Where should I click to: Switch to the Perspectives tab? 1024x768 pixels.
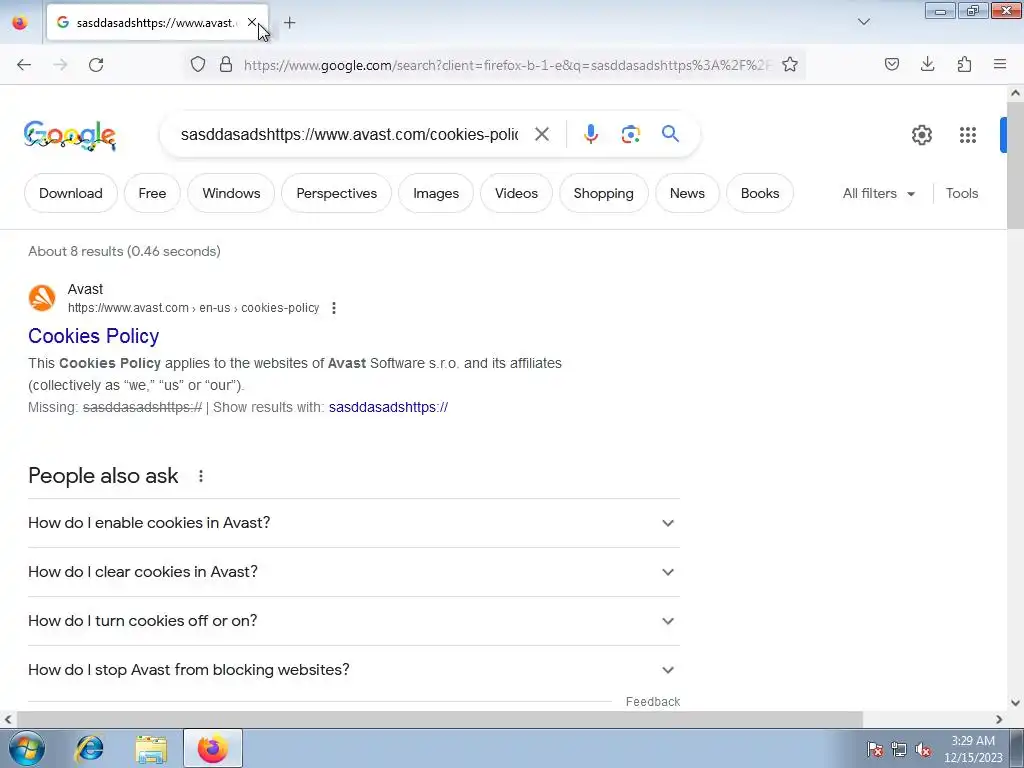tap(336, 193)
